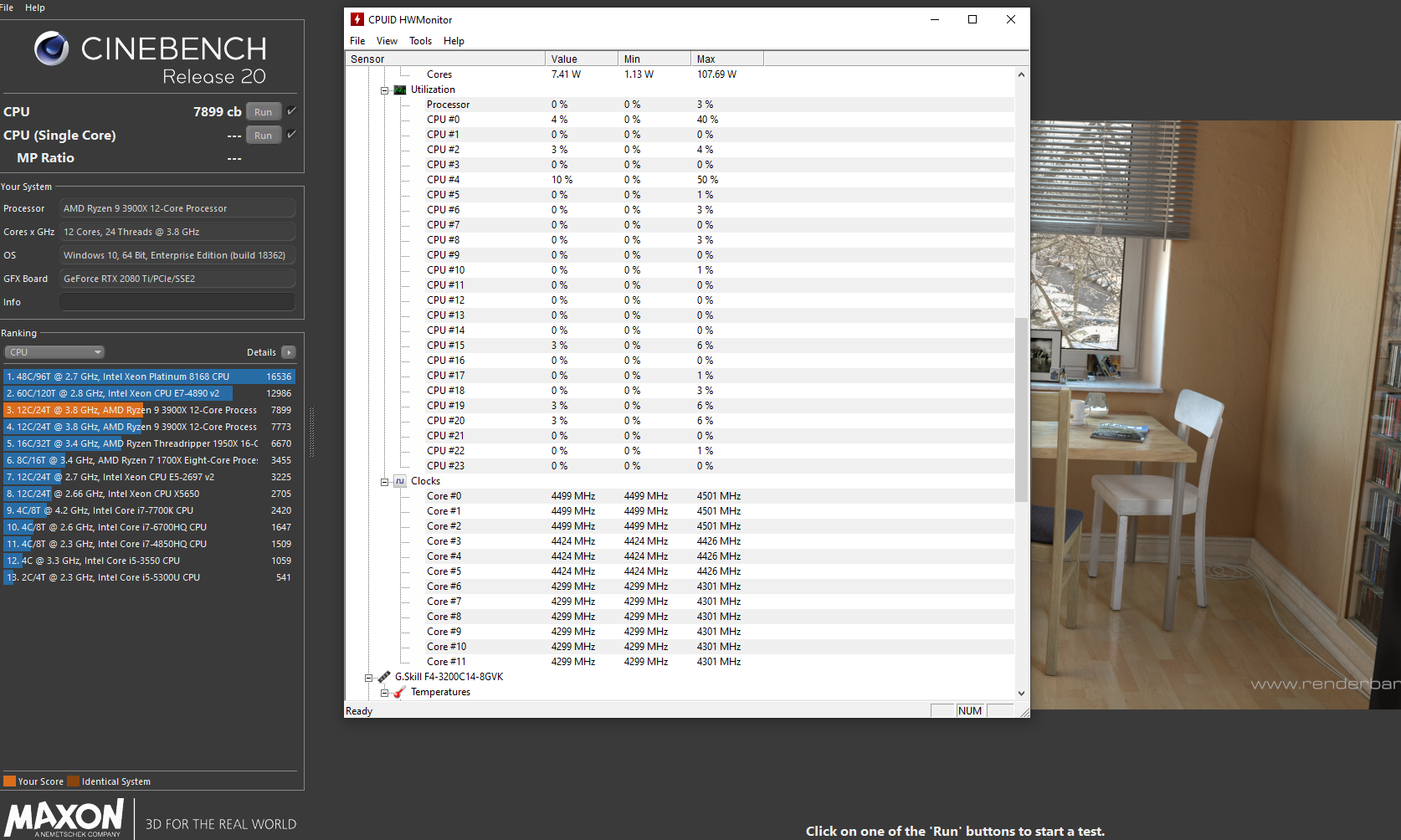The height and width of the screenshot is (840, 1401).
Task: Click the G.Skill memory module icon
Action: [384, 677]
